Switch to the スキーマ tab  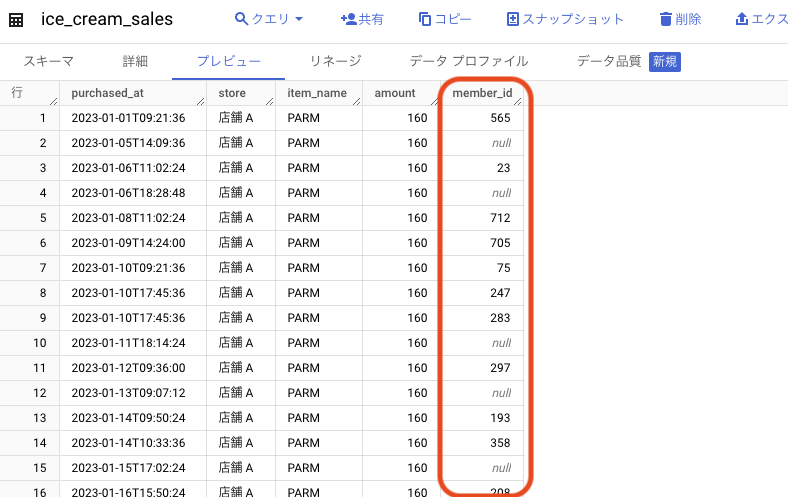point(49,61)
